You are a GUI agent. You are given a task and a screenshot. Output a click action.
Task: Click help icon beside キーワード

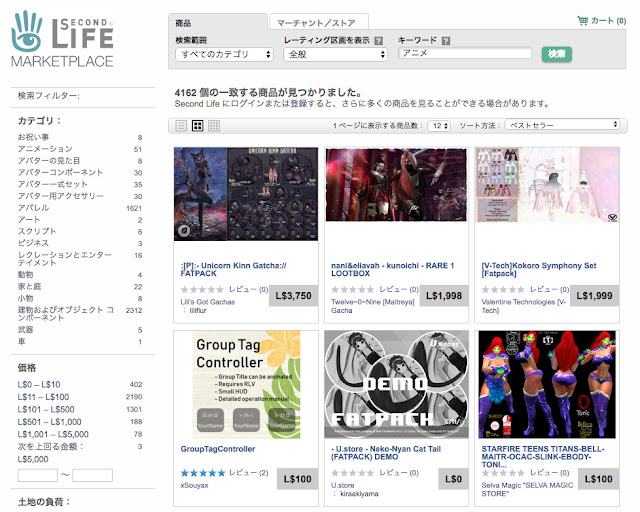point(446,40)
